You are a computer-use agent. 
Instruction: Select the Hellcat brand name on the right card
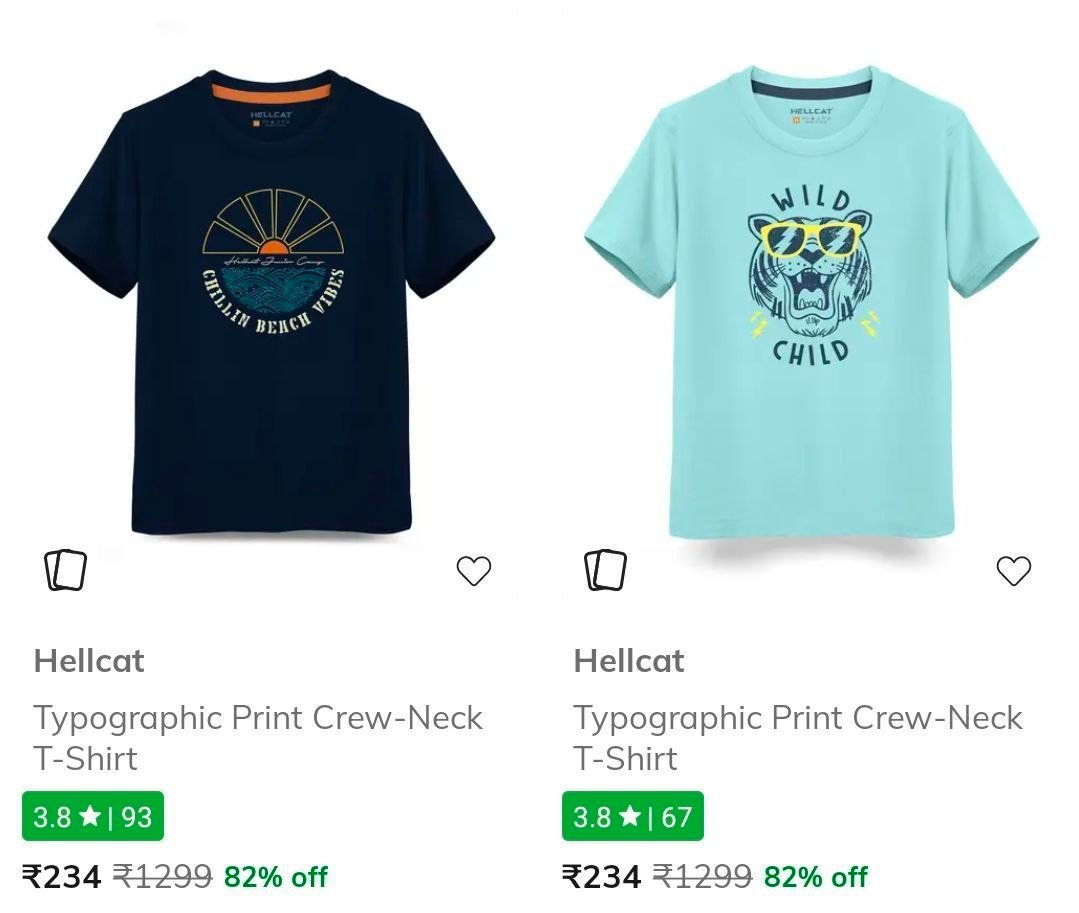pyautogui.click(x=629, y=660)
